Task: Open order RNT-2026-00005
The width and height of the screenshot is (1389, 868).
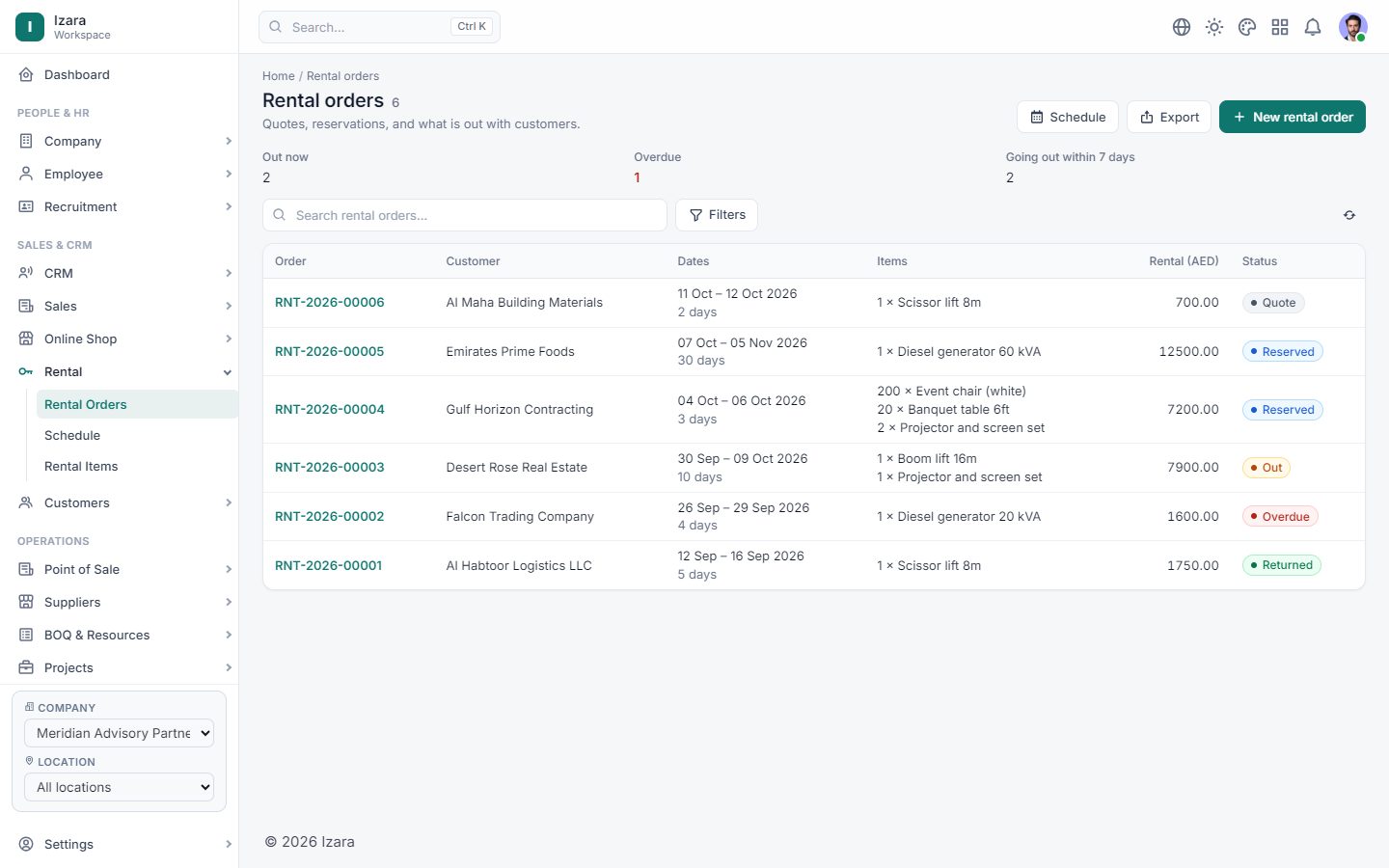Action: pyautogui.click(x=330, y=351)
